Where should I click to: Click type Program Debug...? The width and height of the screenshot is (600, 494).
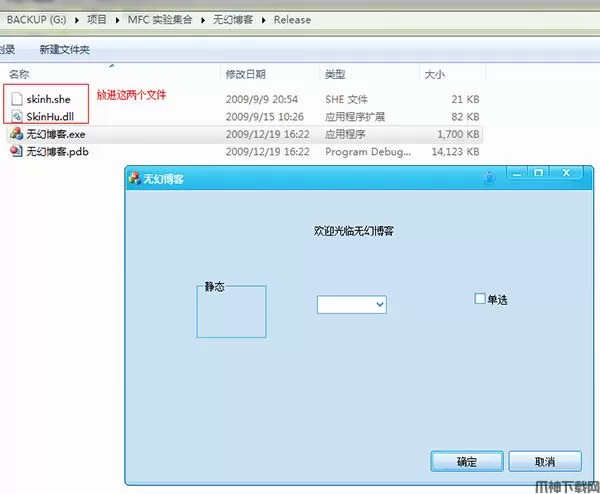point(368,152)
